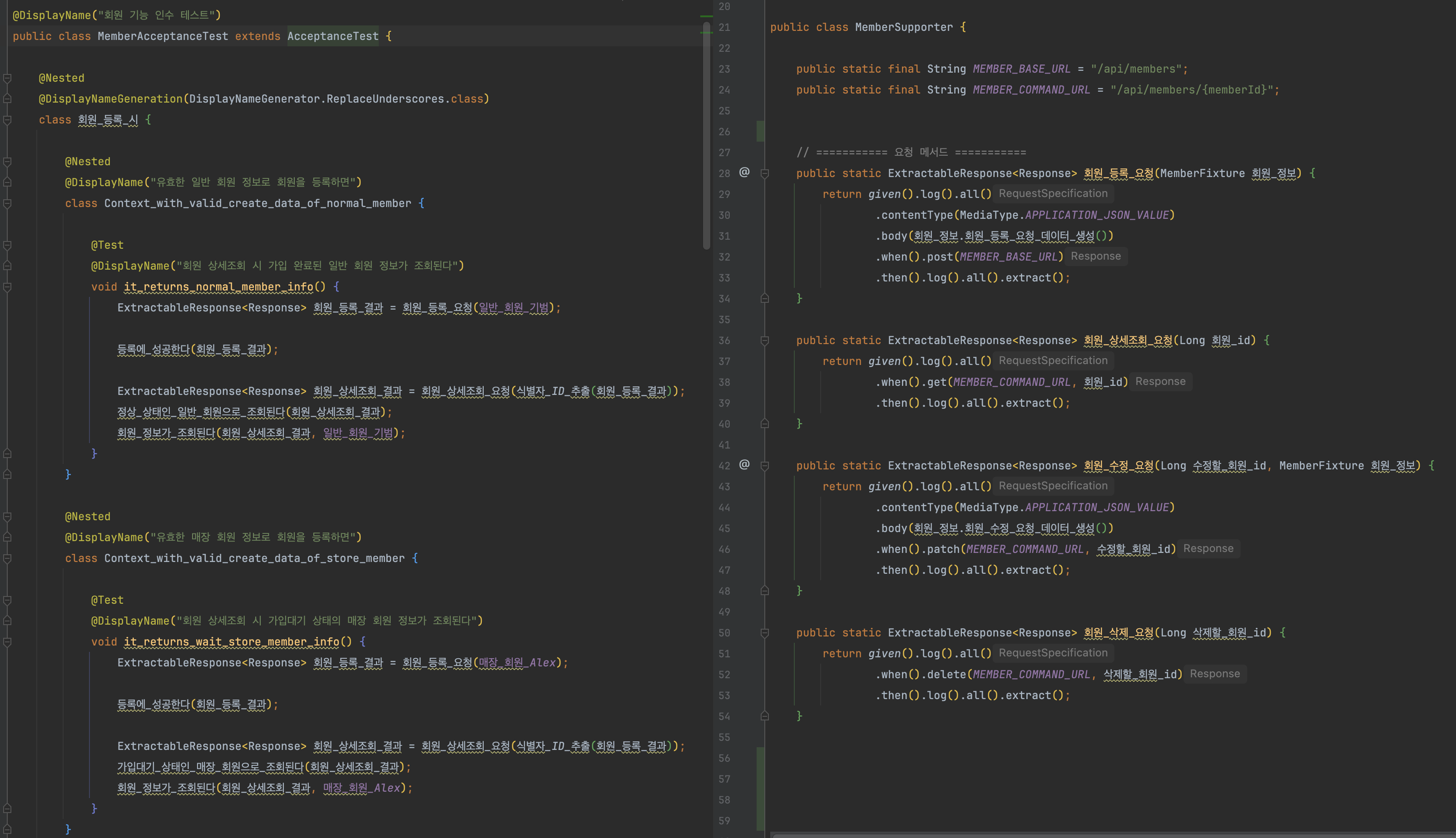This screenshot has width=1456, height=838.
Task: Click the green change marker near line 57
Action: pyautogui.click(x=761, y=779)
